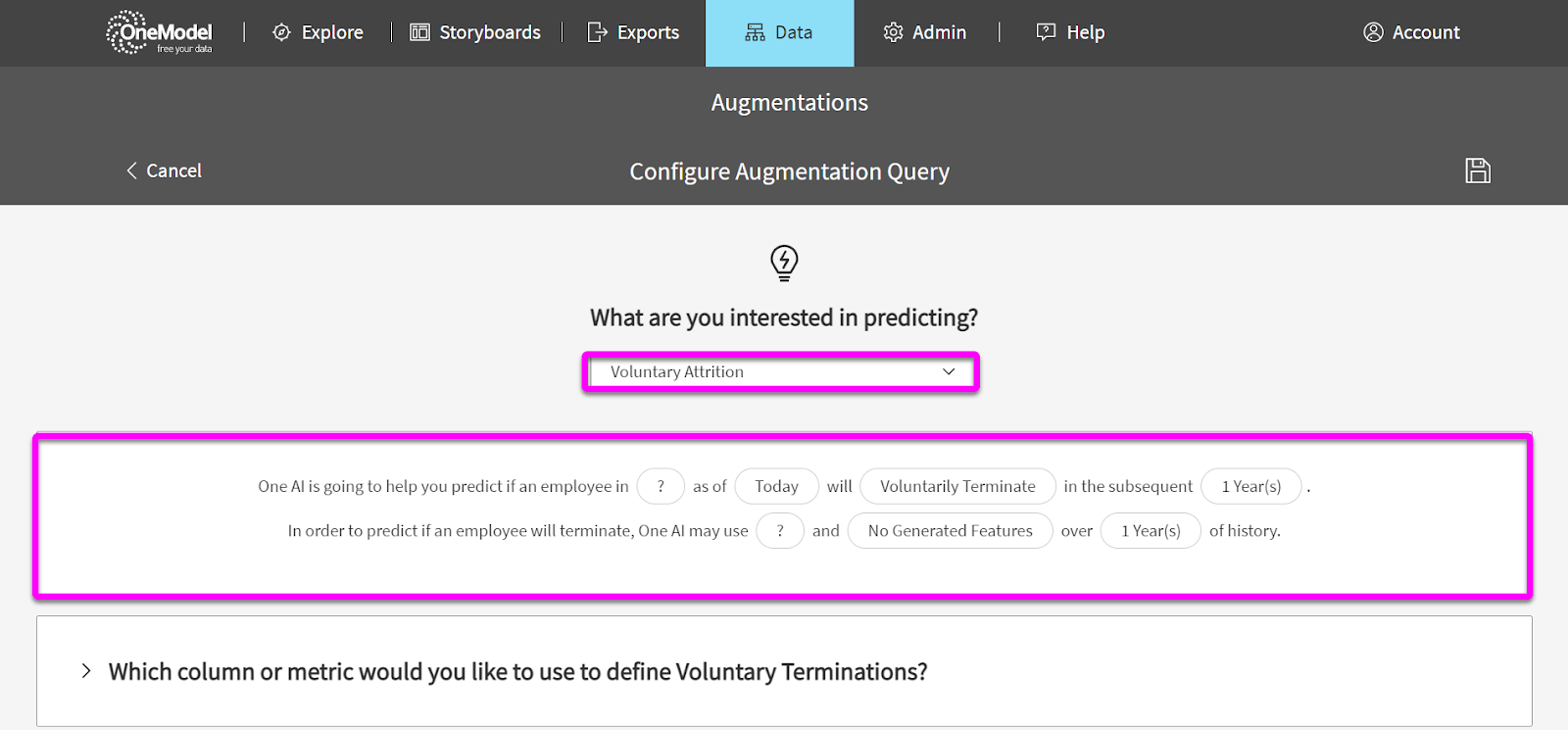
Task: Click the lightbulb prediction icon
Action: pyautogui.click(x=784, y=263)
